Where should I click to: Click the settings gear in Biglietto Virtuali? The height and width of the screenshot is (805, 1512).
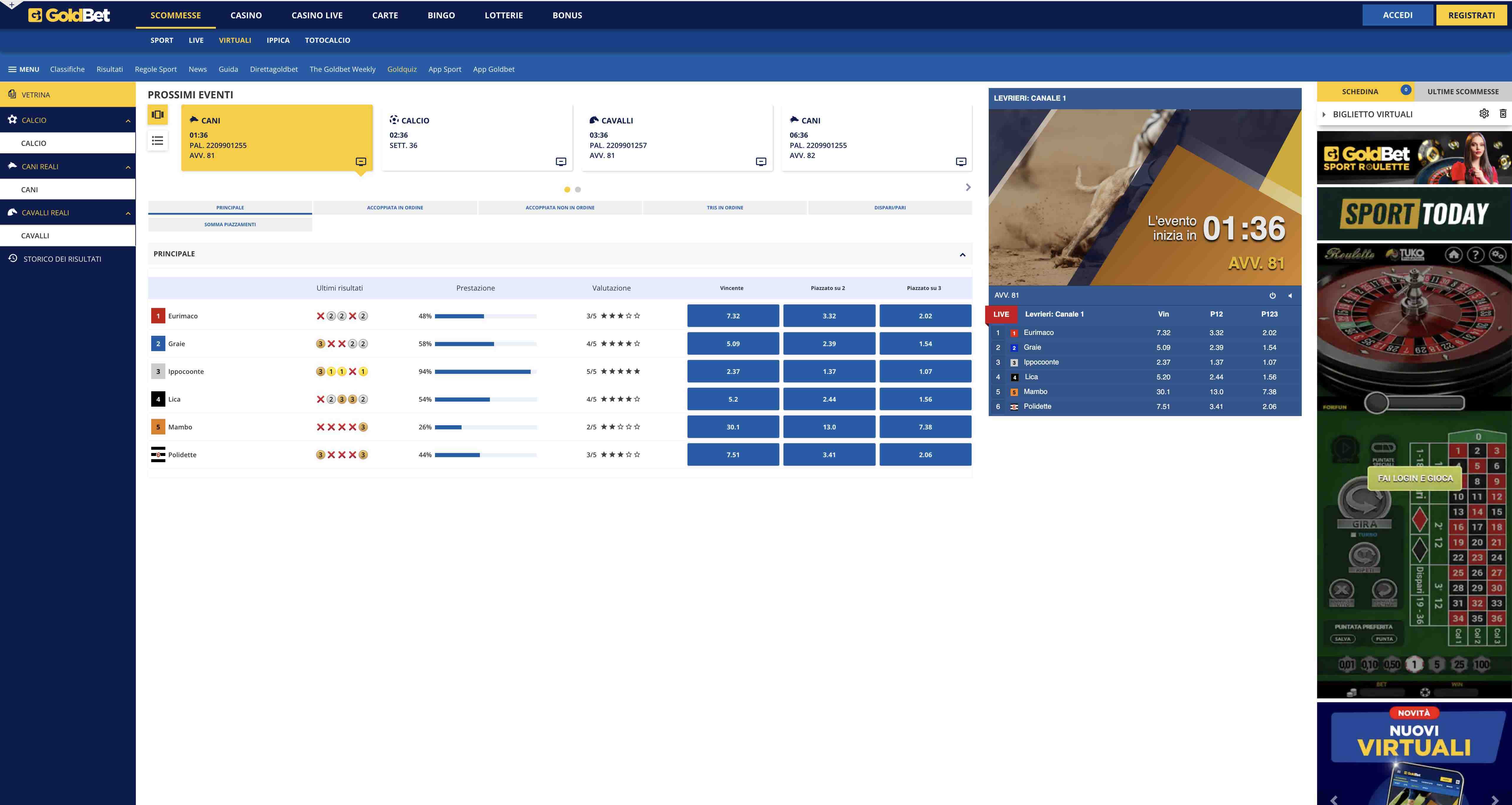point(1484,114)
